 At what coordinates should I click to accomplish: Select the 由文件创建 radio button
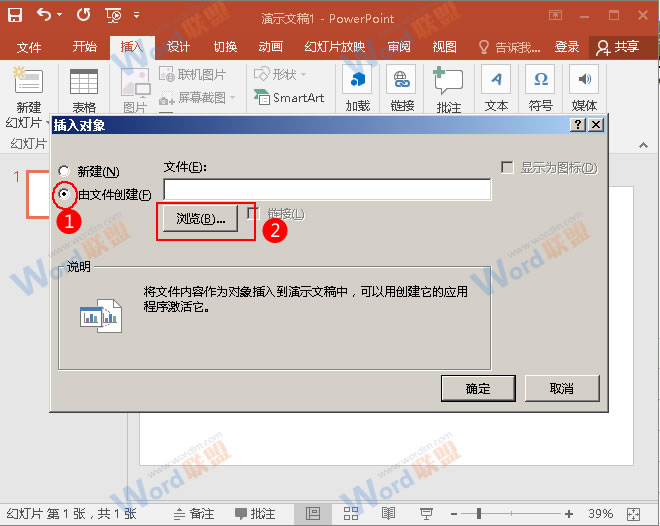66,194
